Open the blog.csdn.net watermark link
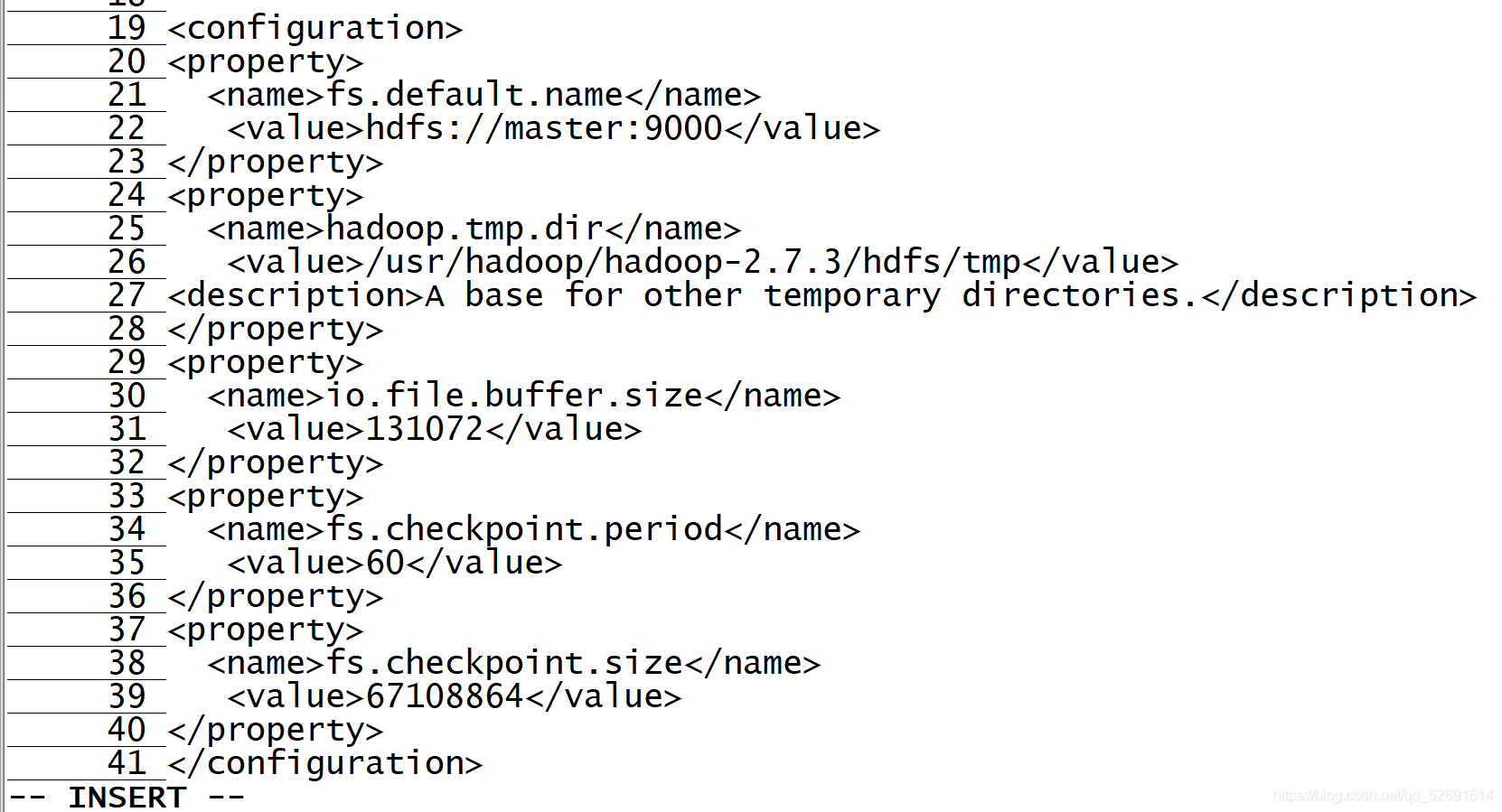1502x812 pixels. [x=1384, y=796]
